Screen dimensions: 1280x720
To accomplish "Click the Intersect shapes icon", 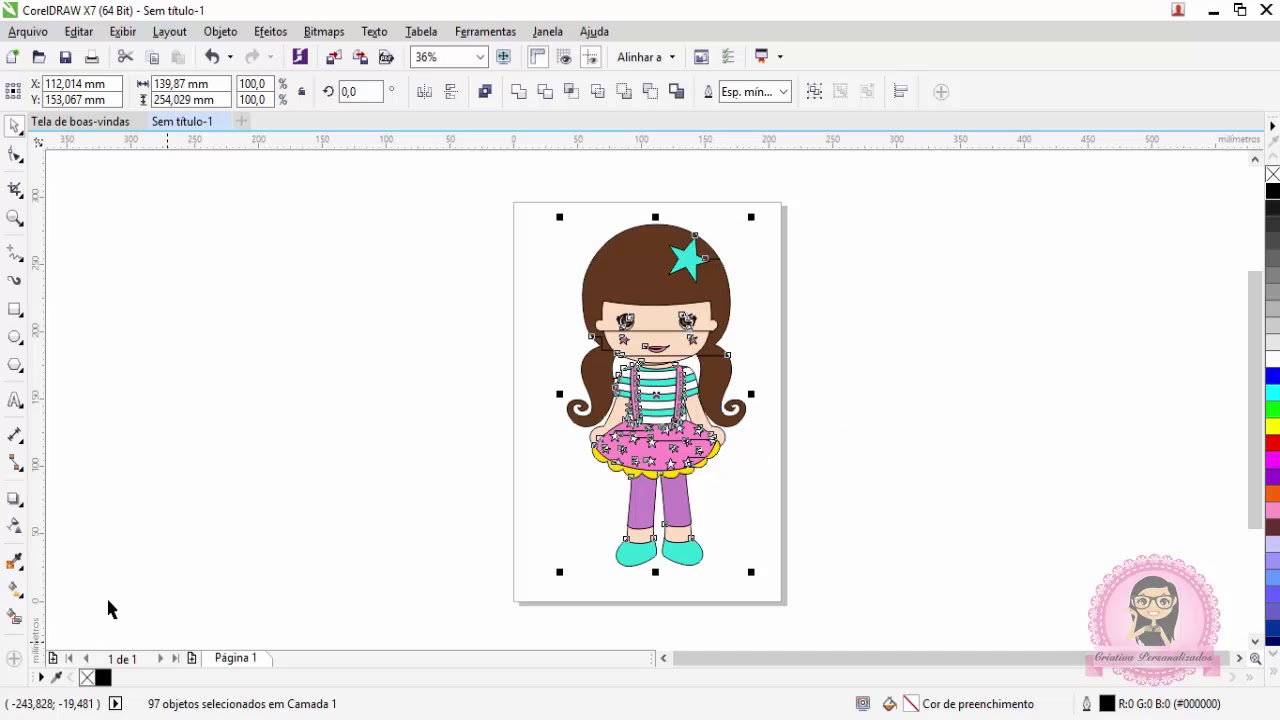I will (x=571, y=92).
